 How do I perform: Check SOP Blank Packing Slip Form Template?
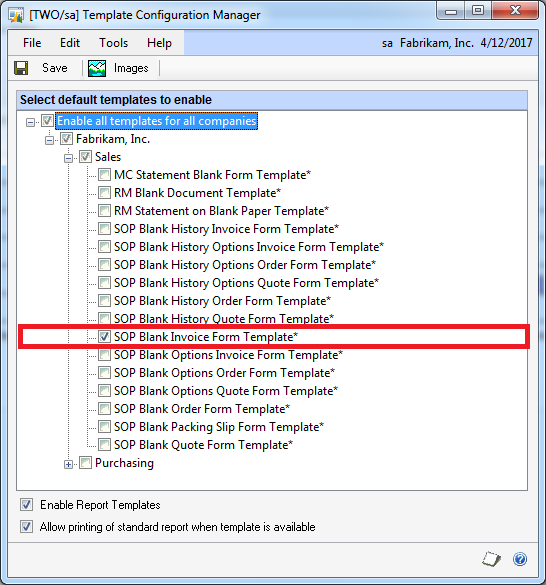[104, 427]
